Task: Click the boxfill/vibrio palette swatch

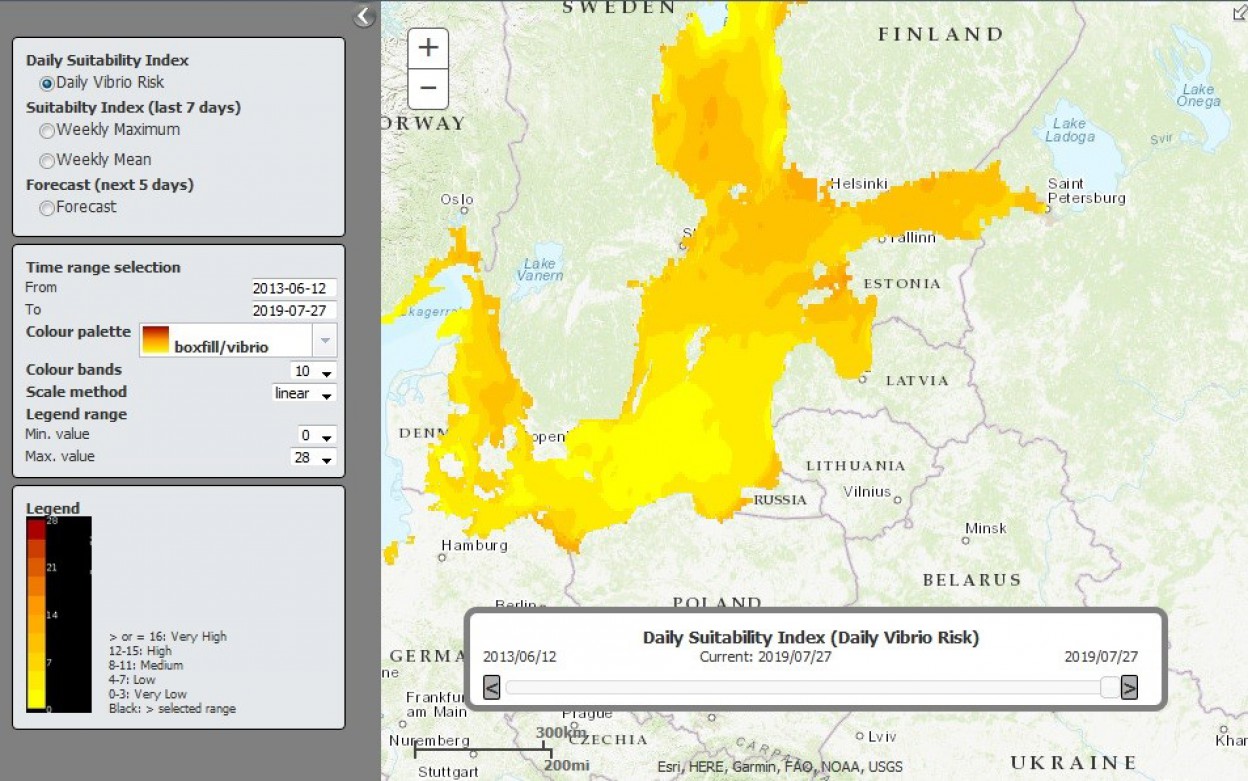Action: [x=156, y=340]
